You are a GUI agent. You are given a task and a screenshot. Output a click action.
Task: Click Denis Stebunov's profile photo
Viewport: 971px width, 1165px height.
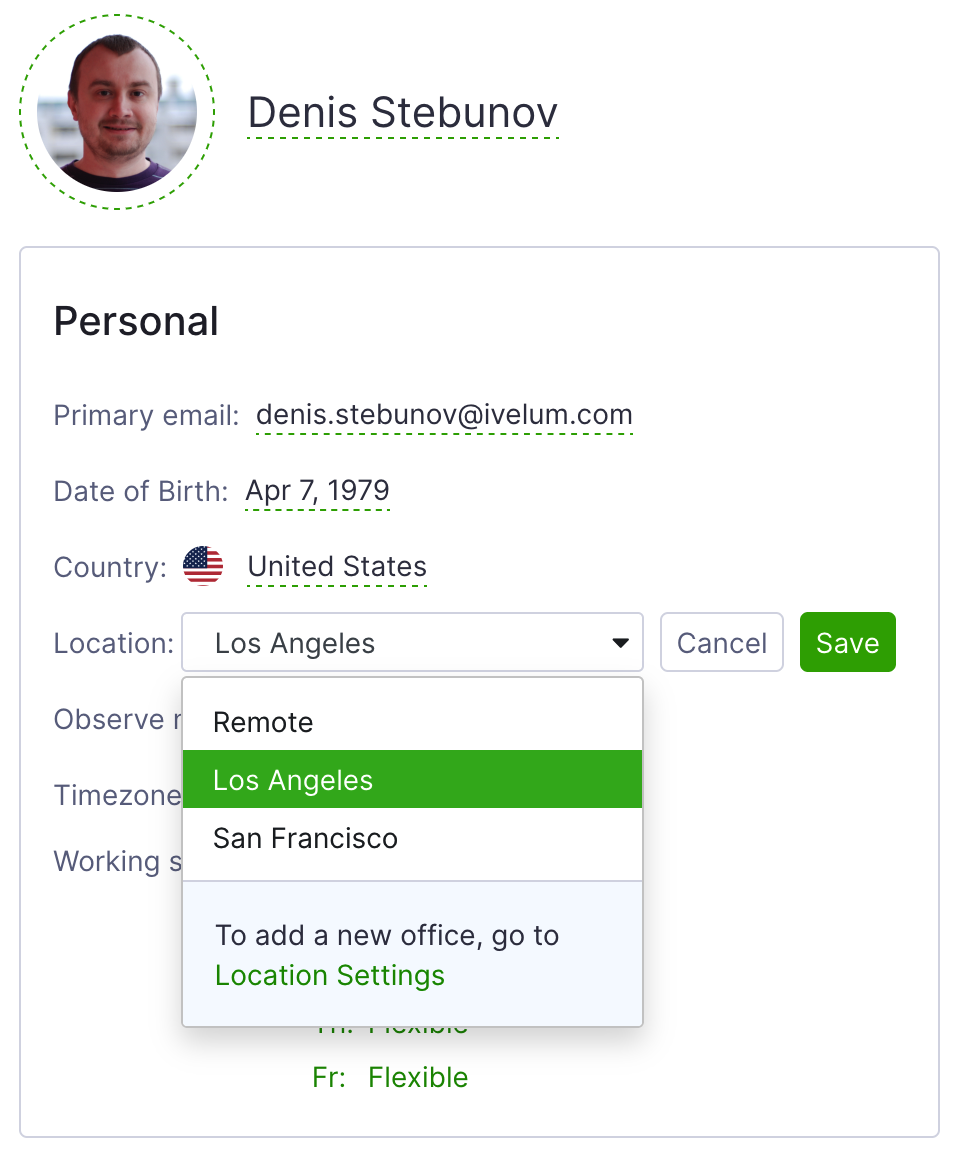(x=117, y=112)
